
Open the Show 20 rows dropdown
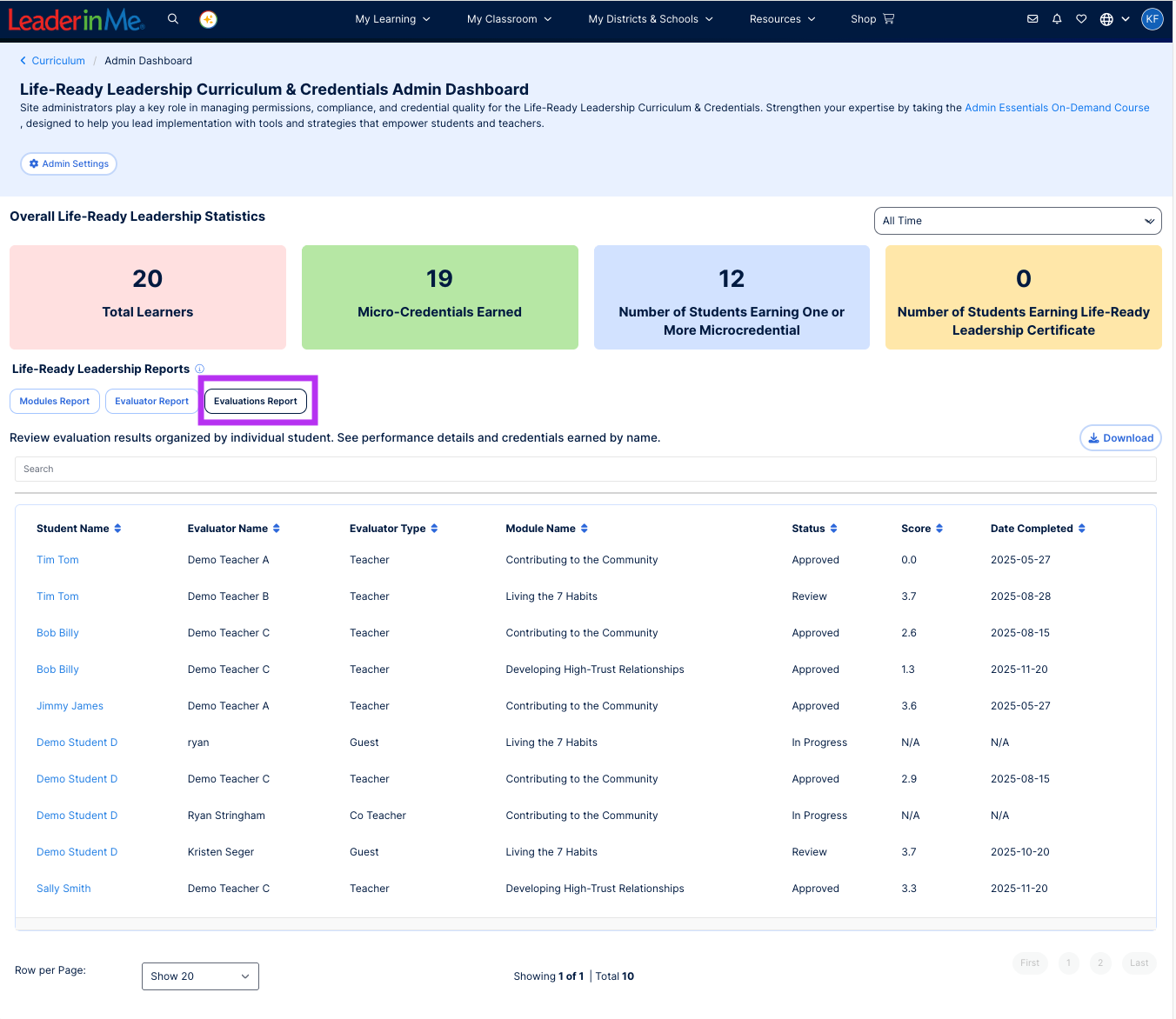coord(200,976)
